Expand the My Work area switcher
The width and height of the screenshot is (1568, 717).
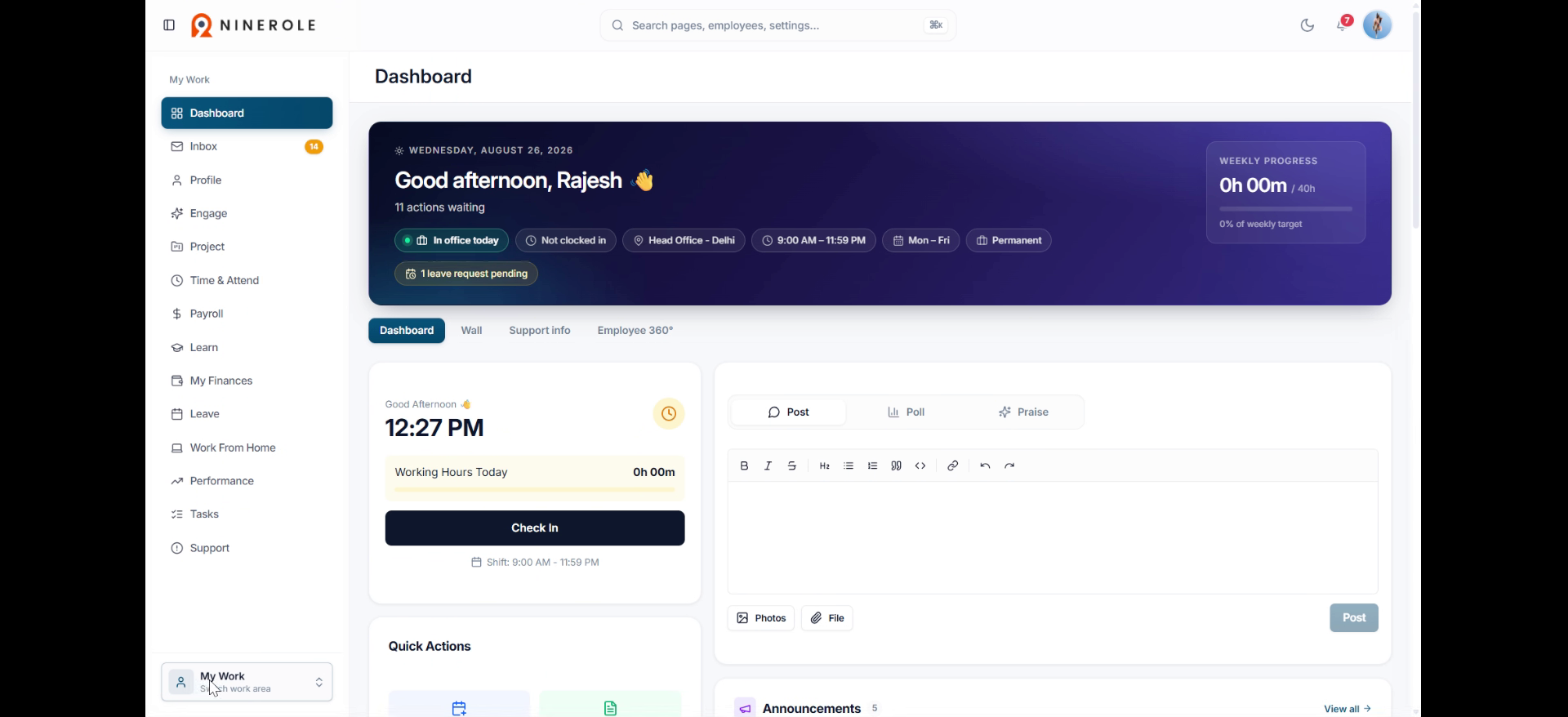tap(247, 682)
